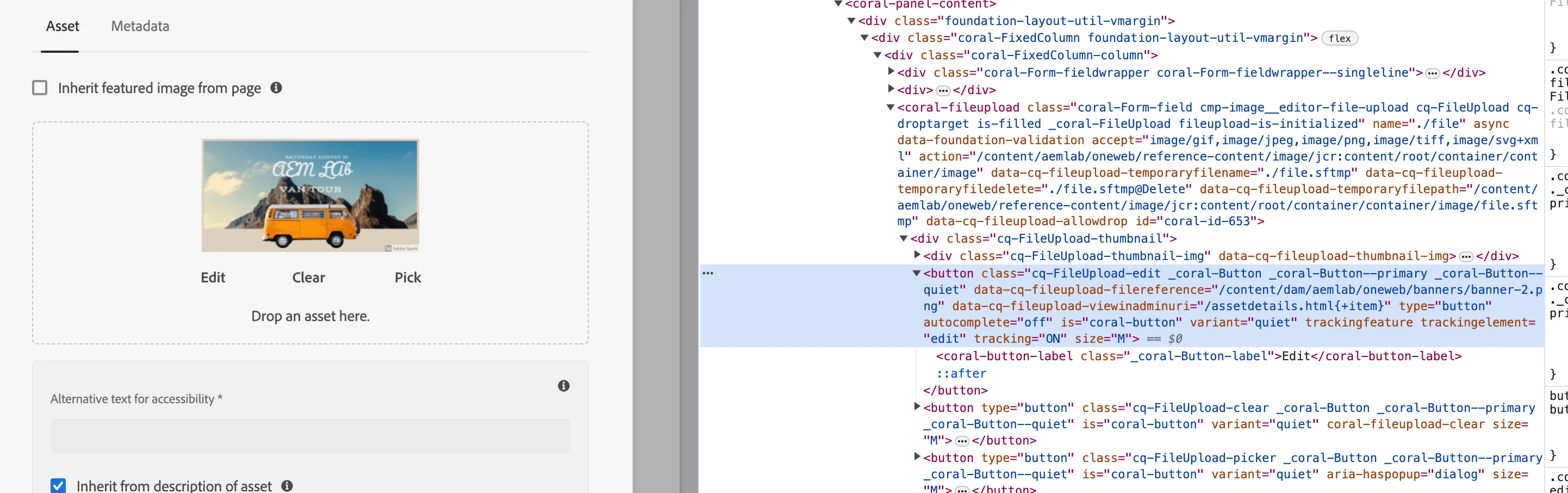Collapse coral-FixedColumn-column div node
This screenshot has width=1568, height=493.
click(878, 55)
